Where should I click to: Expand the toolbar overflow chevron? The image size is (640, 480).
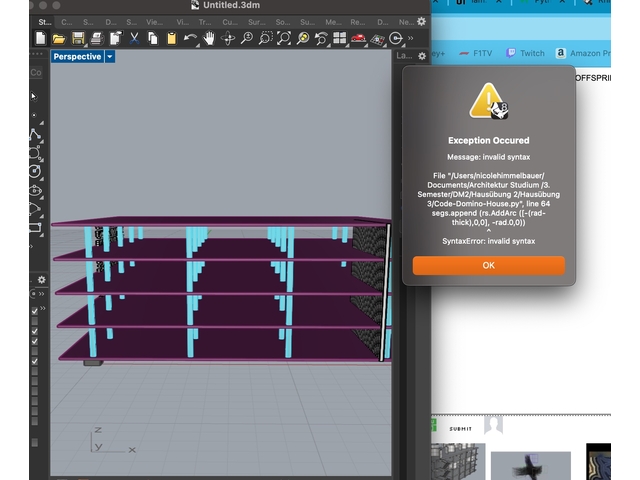tap(411, 39)
